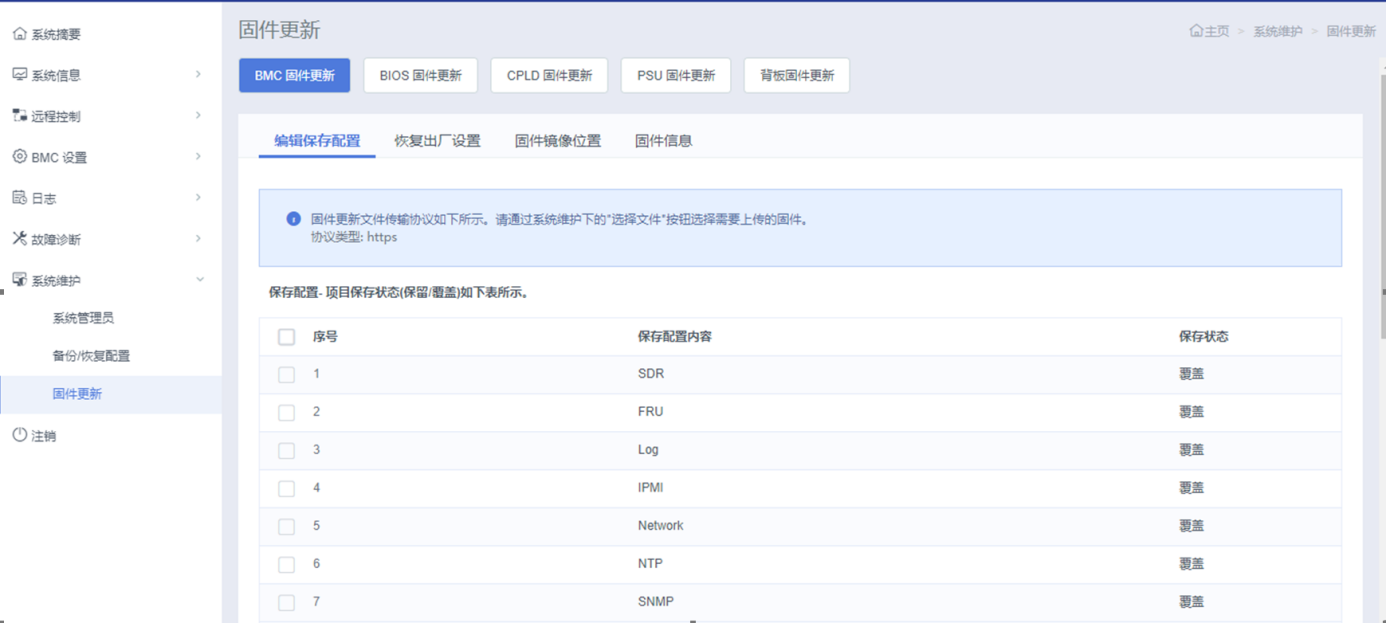Expand the 系统信息 menu chevron
Screen dimensions: 1386x623
[x=198, y=74]
